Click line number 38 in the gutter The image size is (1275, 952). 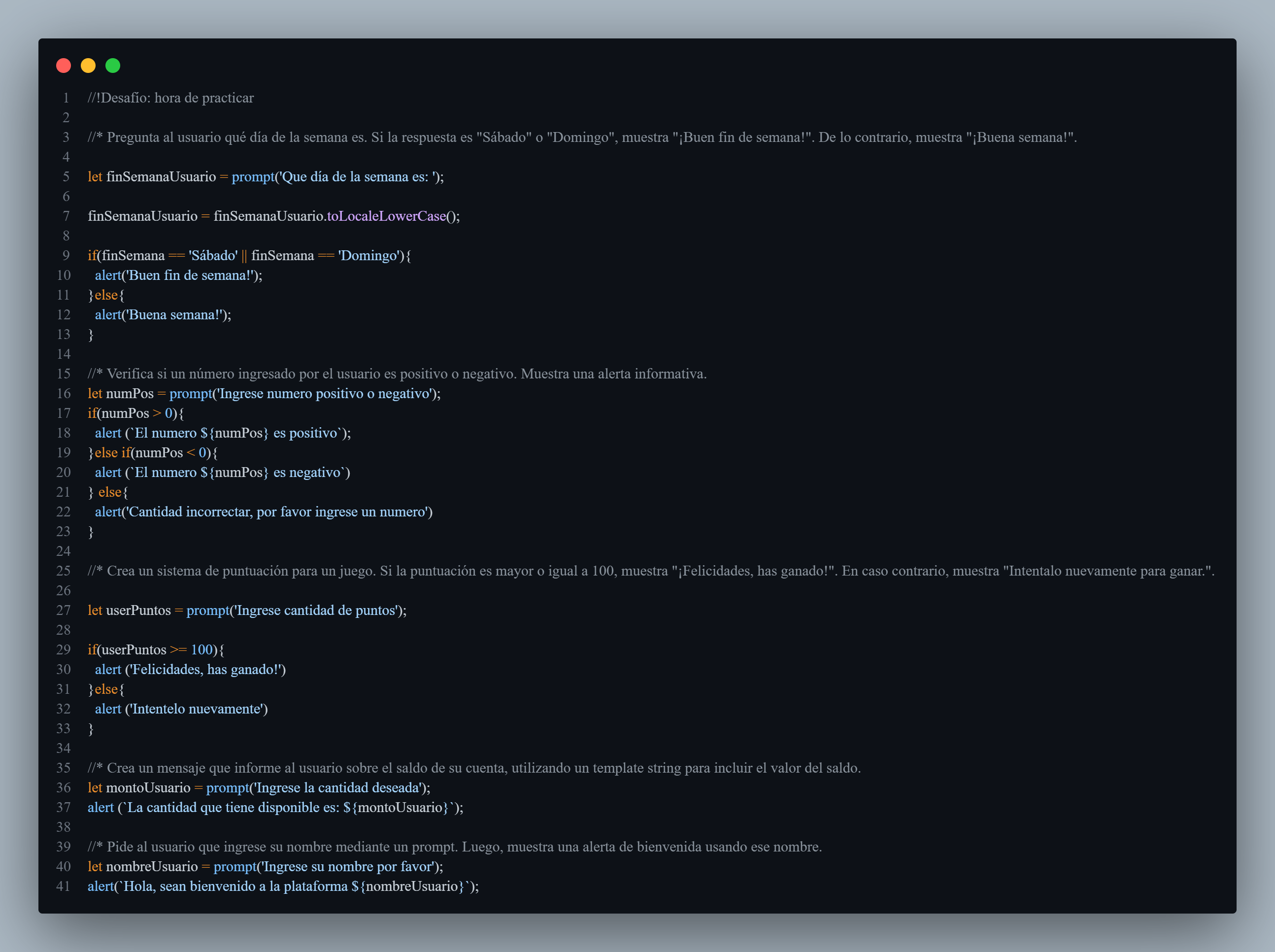64,827
